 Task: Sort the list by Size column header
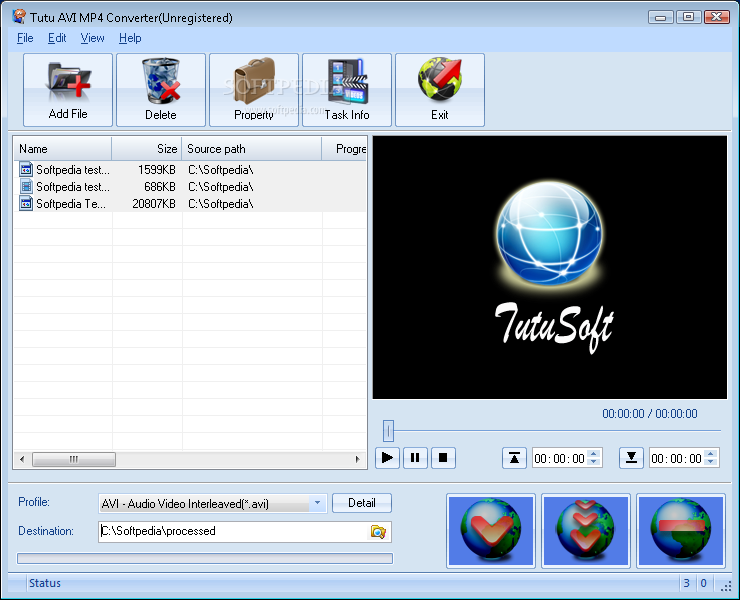click(147, 149)
